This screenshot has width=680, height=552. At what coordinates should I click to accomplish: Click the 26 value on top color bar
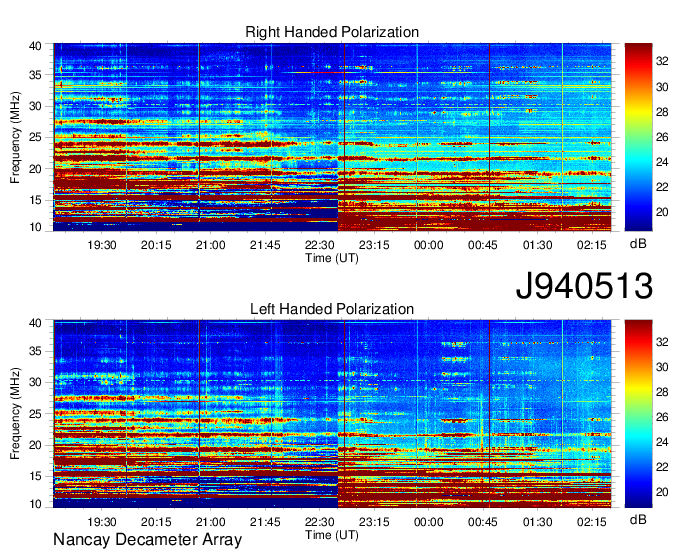pos(662,137)
